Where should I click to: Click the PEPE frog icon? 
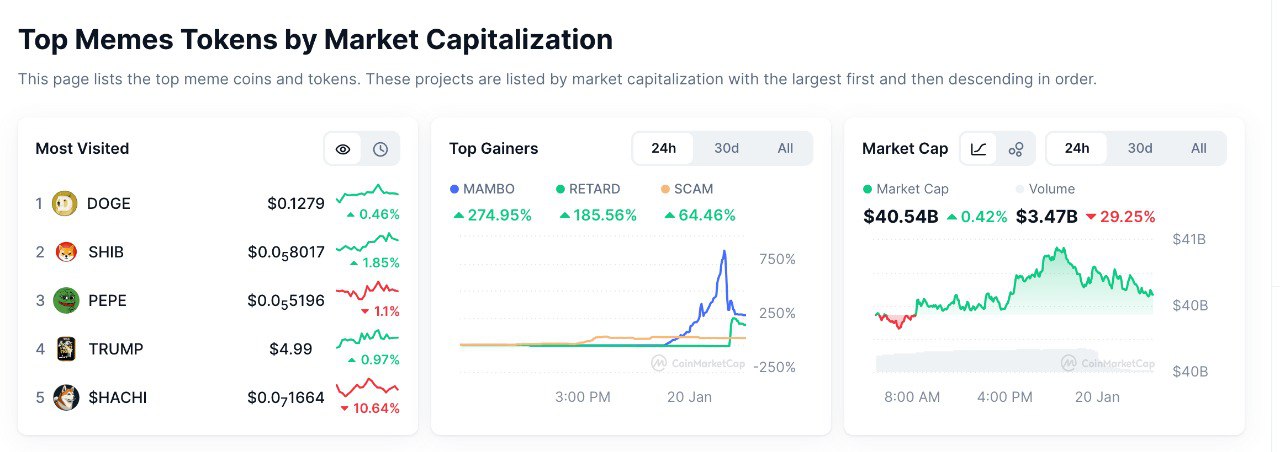[65, 300]
